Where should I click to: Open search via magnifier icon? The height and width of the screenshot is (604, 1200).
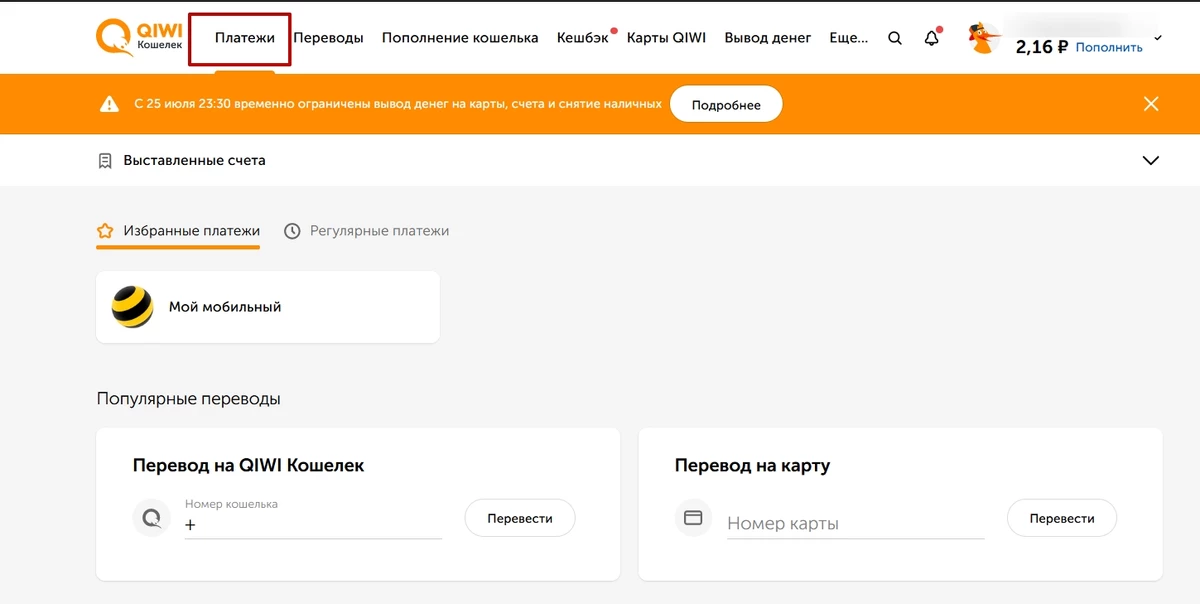tap(895, 38)
